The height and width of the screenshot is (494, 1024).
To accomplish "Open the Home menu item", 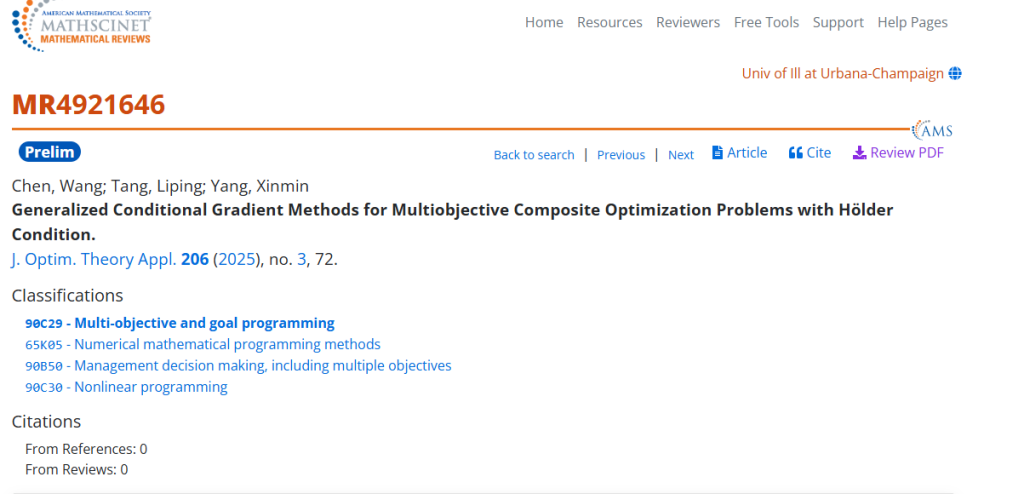I will (544, 22).
